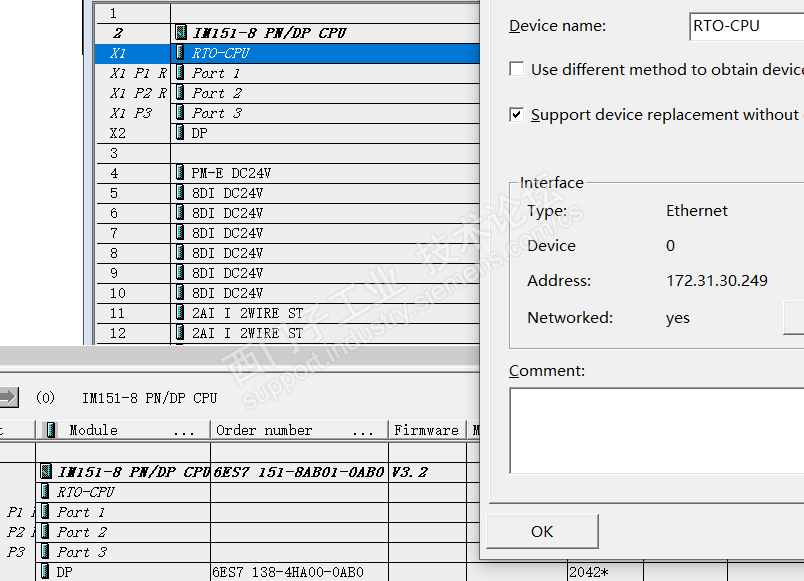Image resolution: width=804 pixels, height=581 pixels.
Task: Click the Port 1 icon in the lower detail table
Action: pos(45,512)
